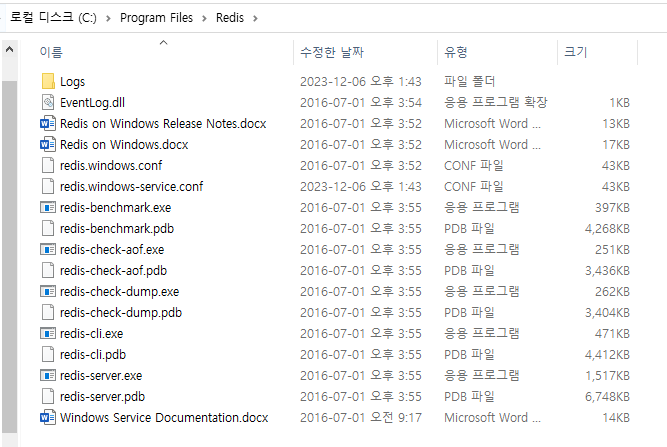The image size is (667, 447).
Task: Select the file name Redis on Windows.docx
Action: point(124,145)
